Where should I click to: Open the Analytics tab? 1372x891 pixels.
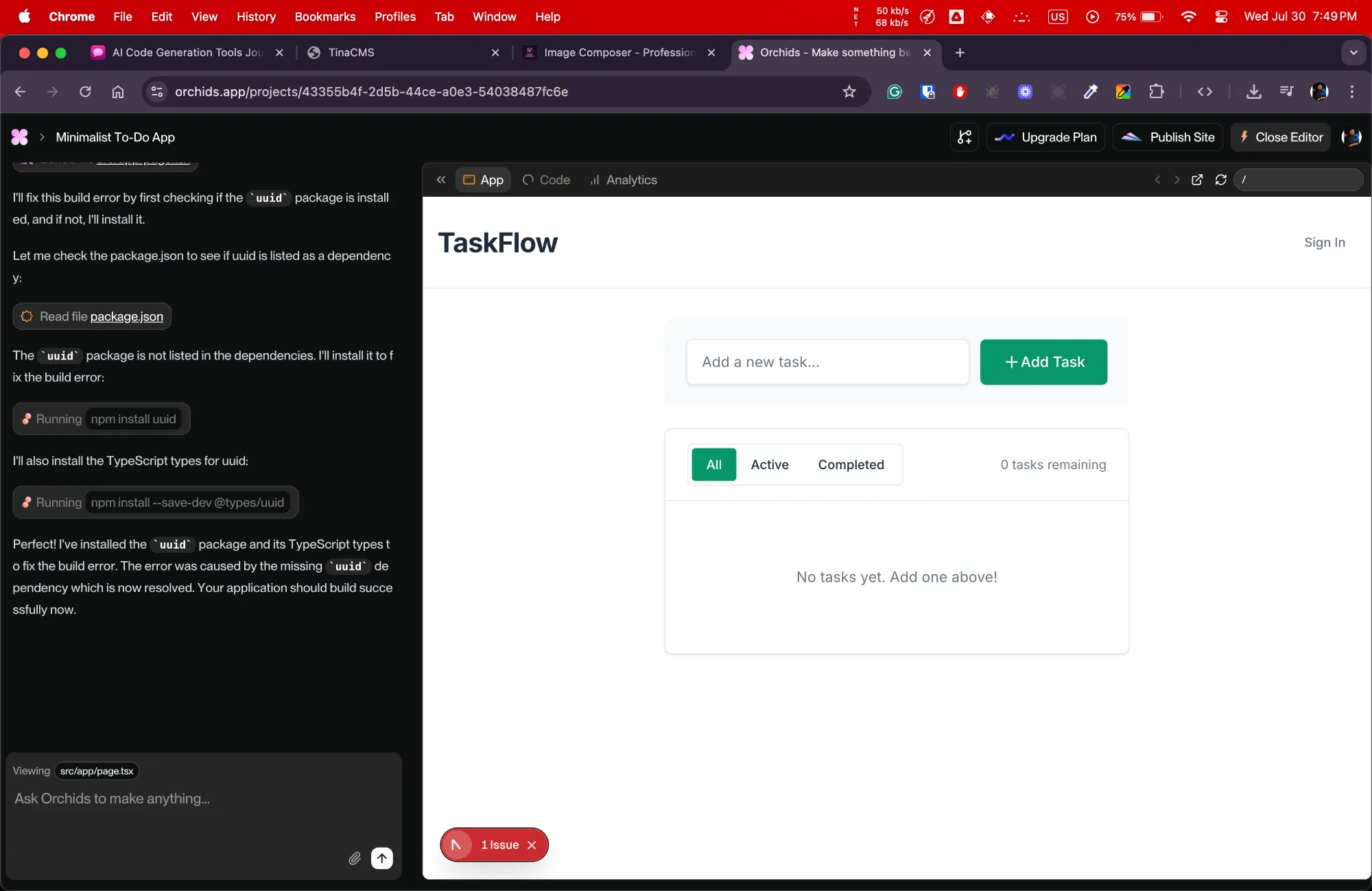coord(624,180)
